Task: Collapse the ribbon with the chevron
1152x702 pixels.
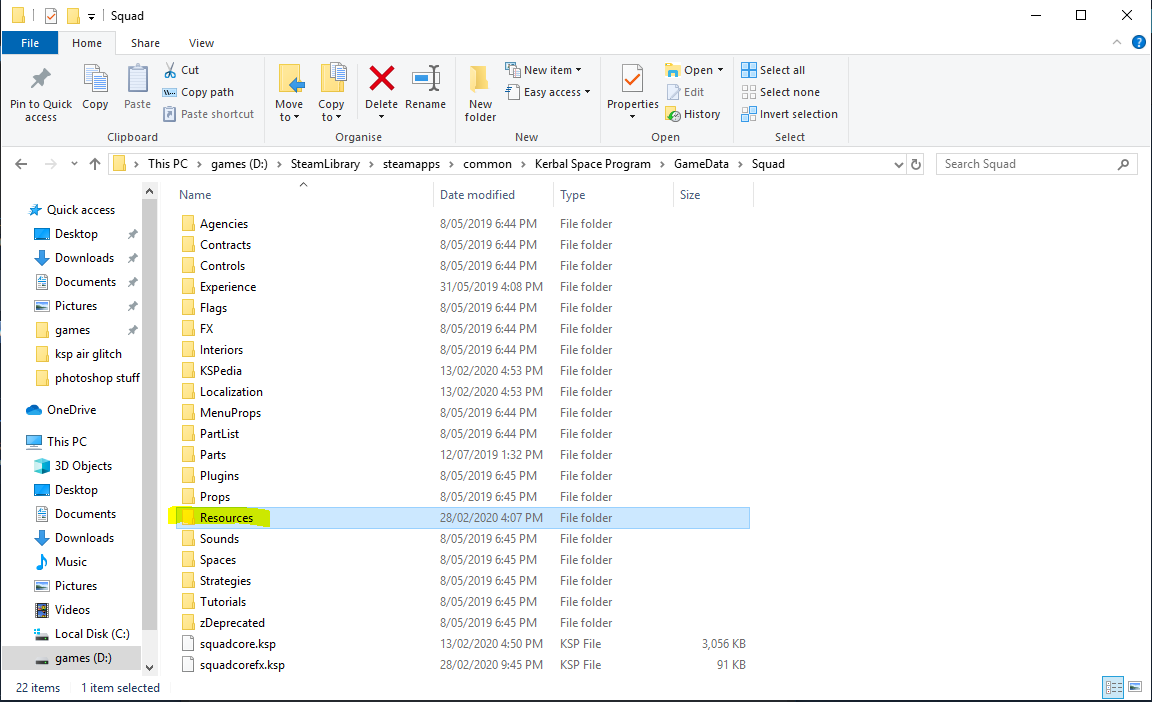Action: pyautogui.click(x=1117, y=43)
